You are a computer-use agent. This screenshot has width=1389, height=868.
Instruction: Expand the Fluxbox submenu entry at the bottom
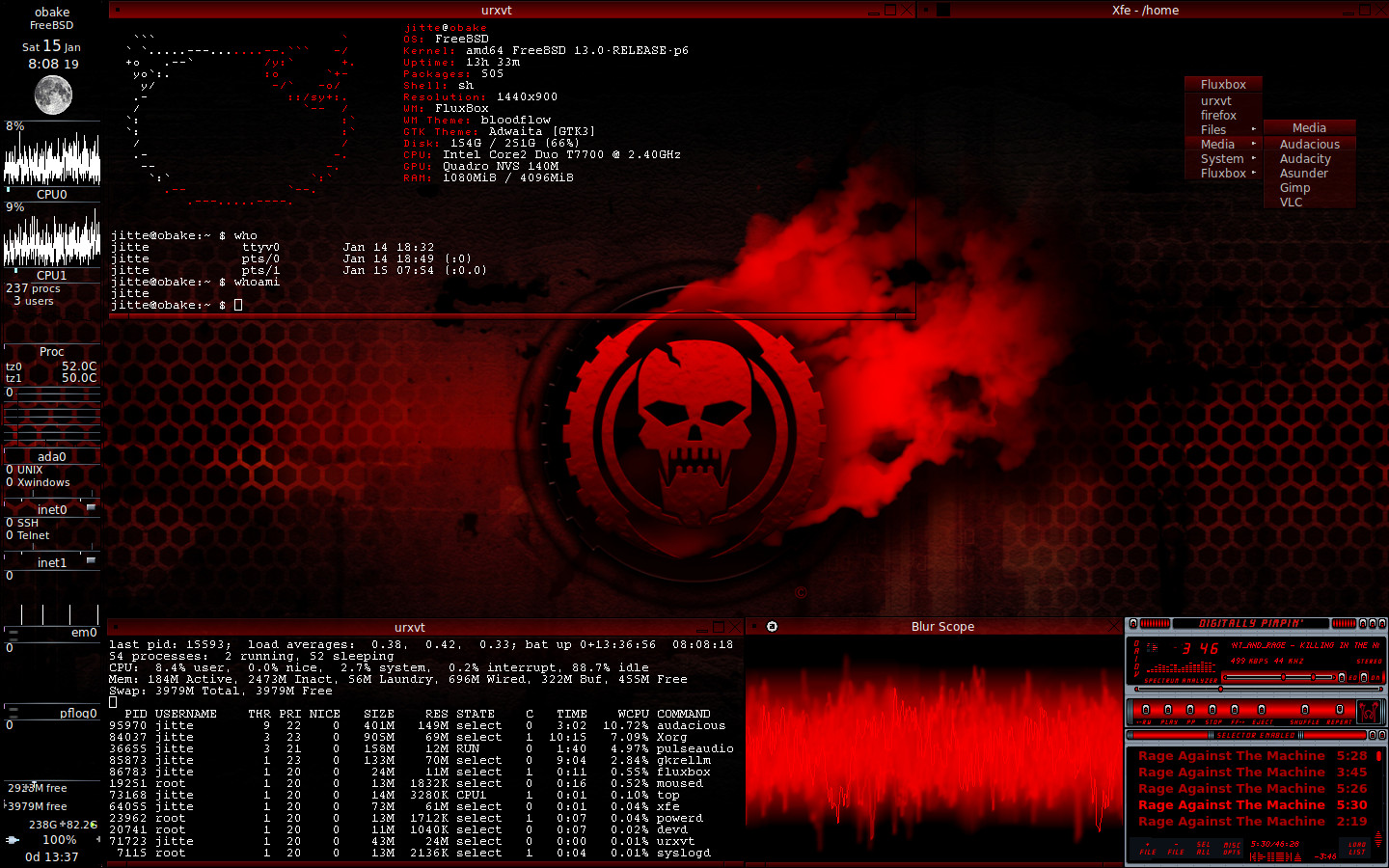1223,173
